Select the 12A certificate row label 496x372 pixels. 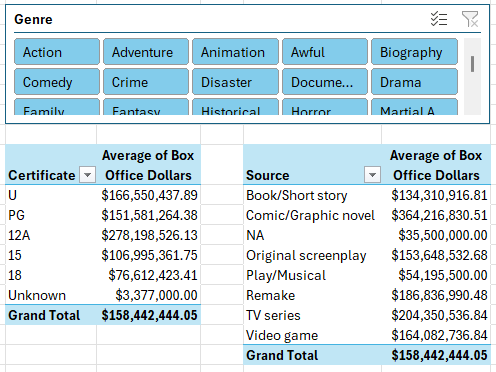tap(51, 235)
